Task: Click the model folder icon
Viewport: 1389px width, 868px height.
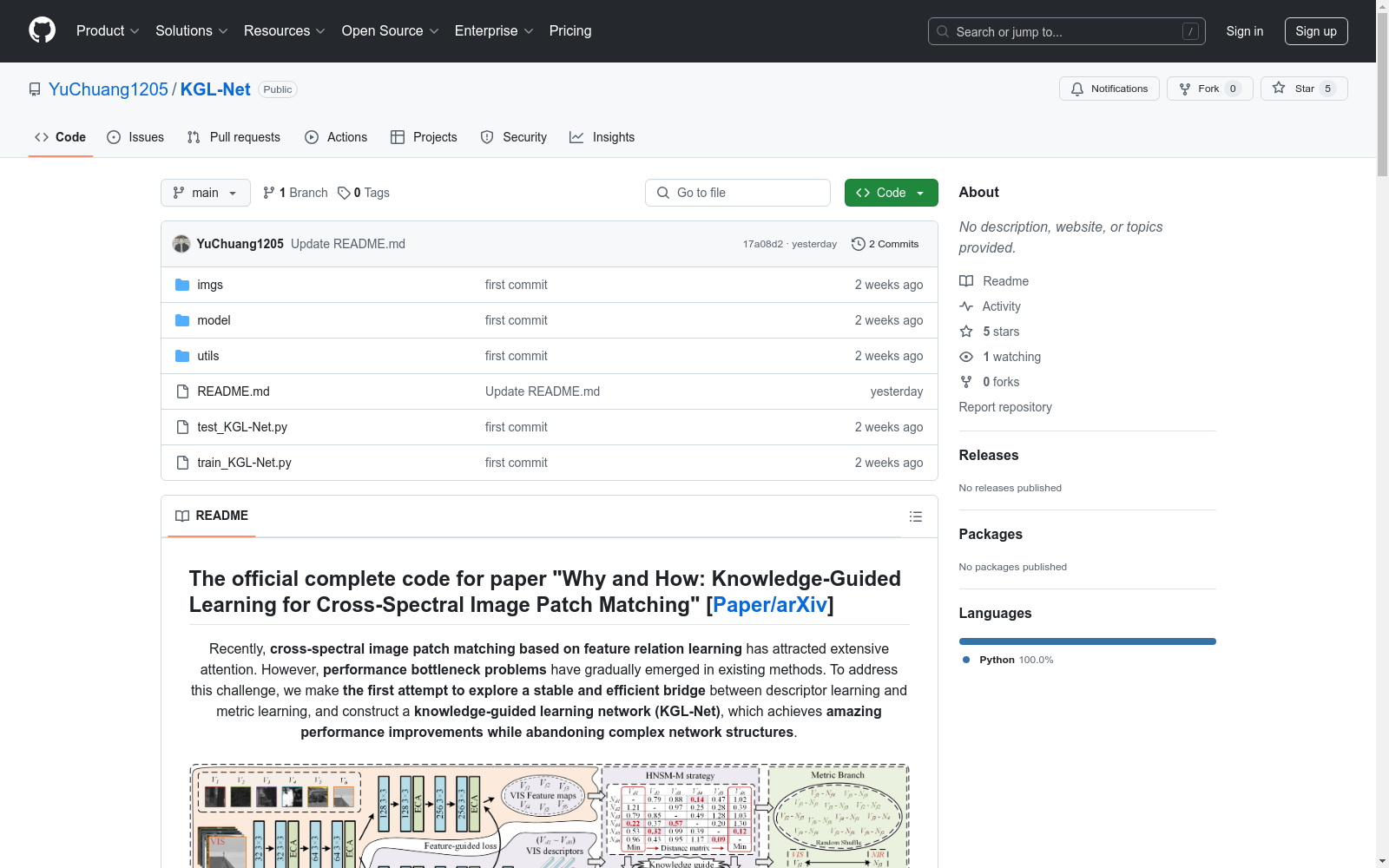Action: click(x=182, y=320)
